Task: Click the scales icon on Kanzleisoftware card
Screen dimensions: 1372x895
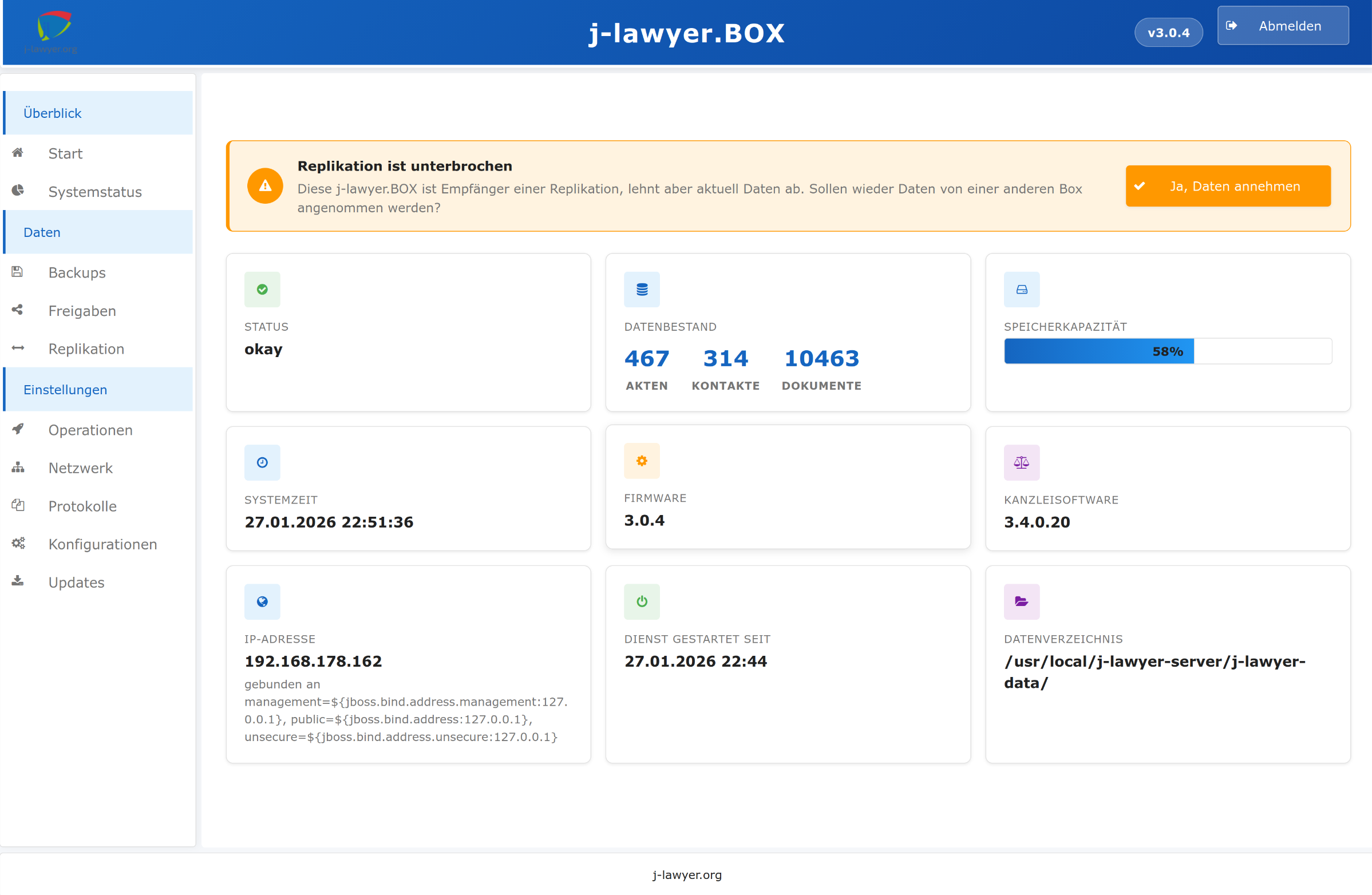Action: [1021, 462]
